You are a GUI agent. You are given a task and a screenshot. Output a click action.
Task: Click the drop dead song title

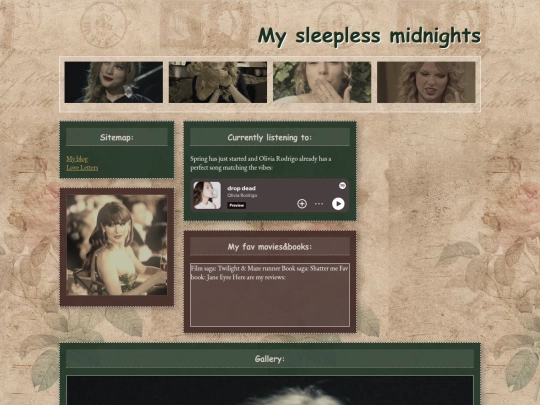241,188
